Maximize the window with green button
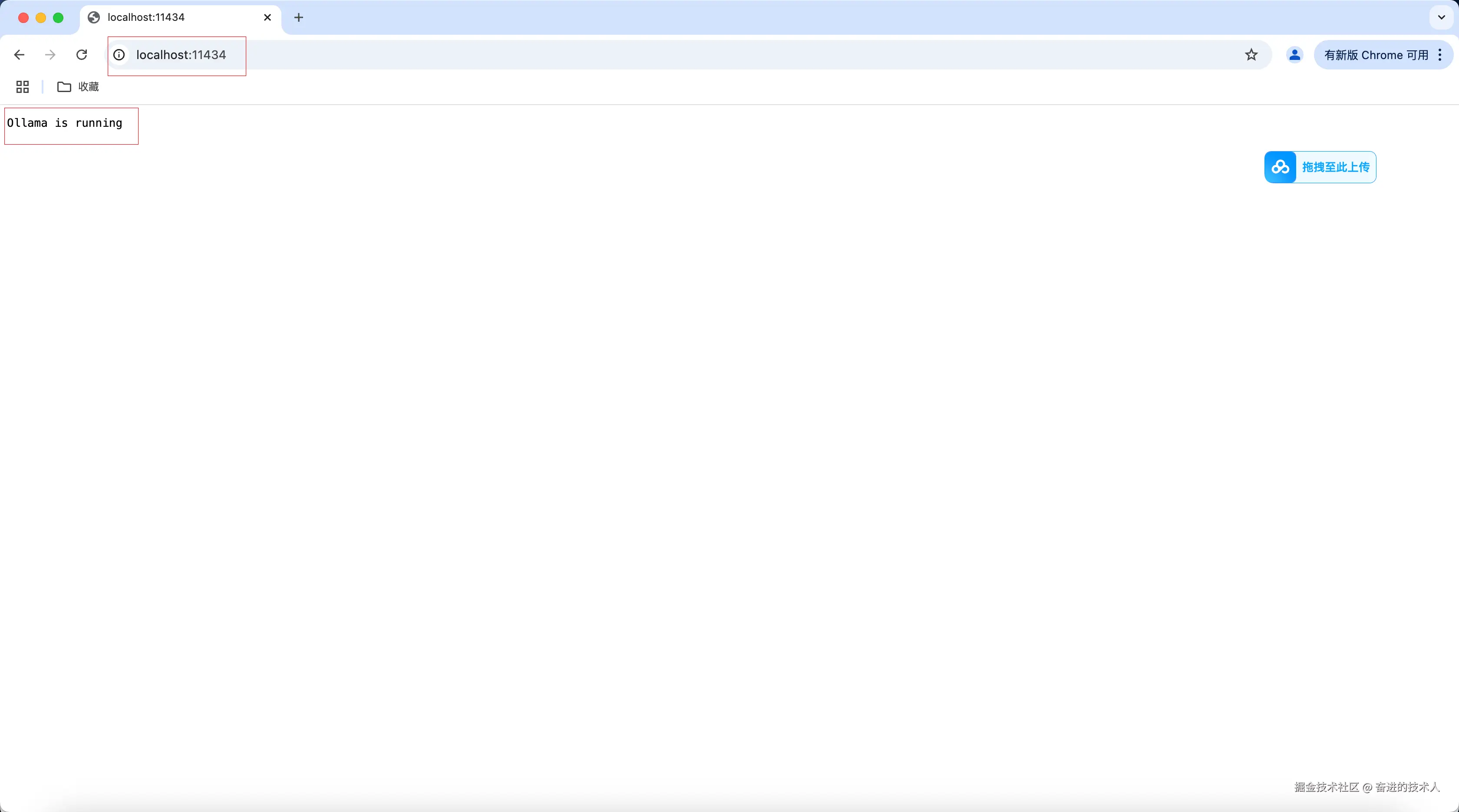Screen dimensions: 1459x812 58,17
